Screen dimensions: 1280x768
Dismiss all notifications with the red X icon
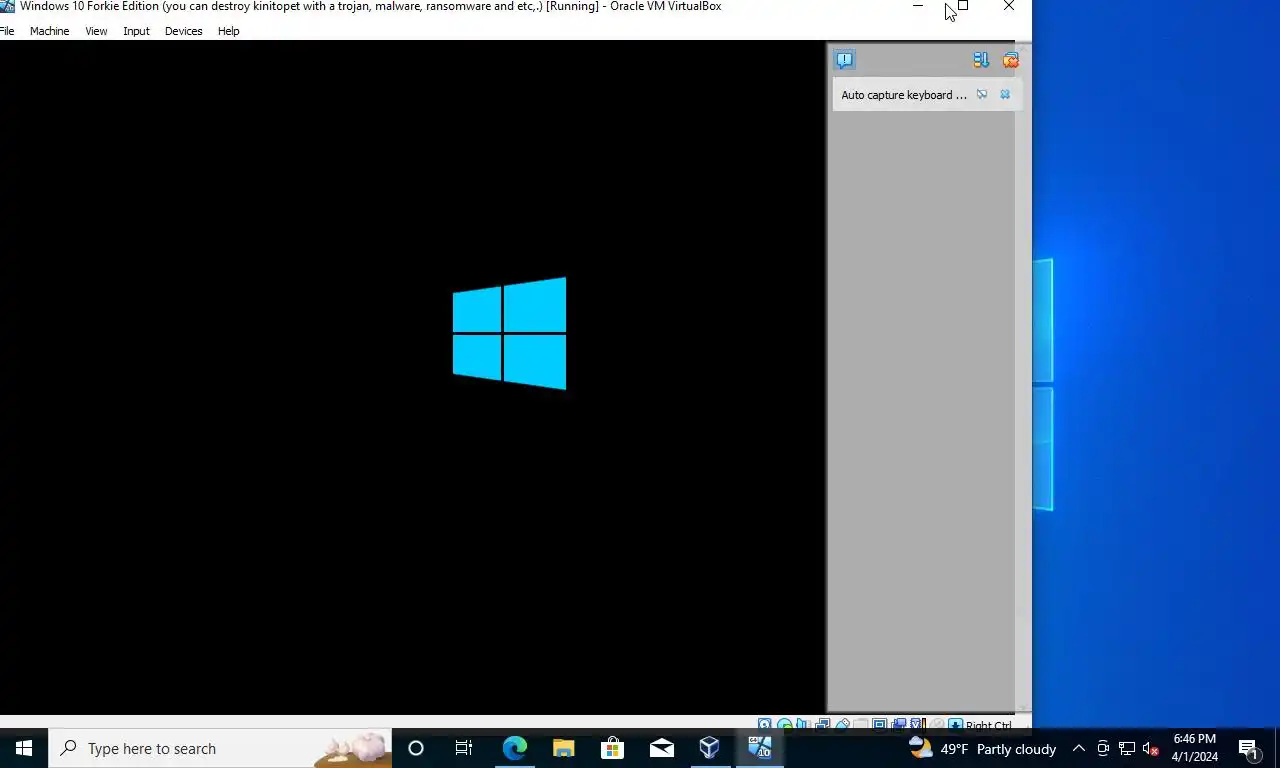(x=1010, y=60)
